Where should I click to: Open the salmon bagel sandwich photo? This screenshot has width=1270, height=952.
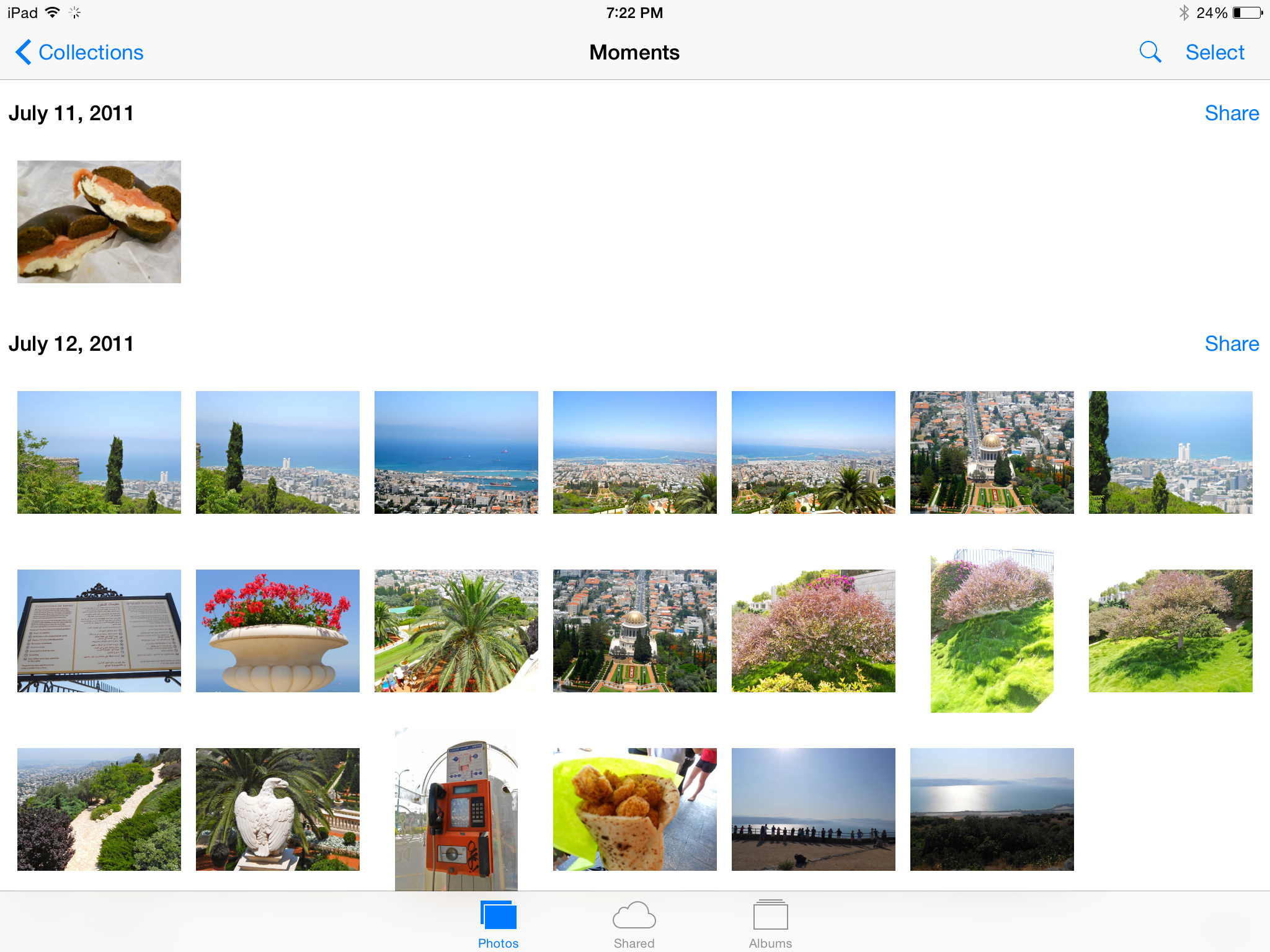pos(99,222)
